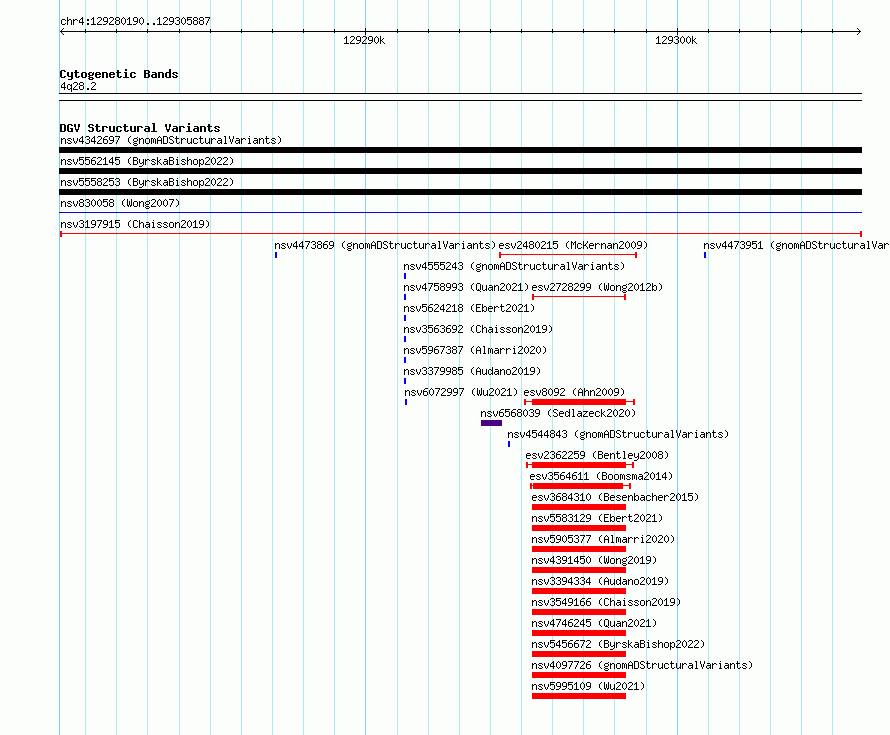
Task: Open nsv3563692 Chaisson2019 variant label
Action: [x=478, y=329]
